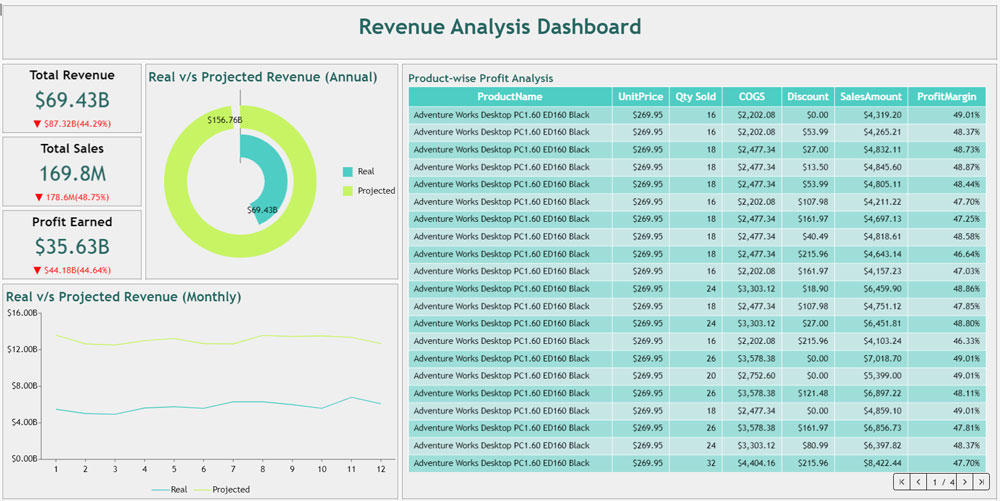Click the red down arrow under Total Revenue
1000x501 pixels.
[37, 124]
